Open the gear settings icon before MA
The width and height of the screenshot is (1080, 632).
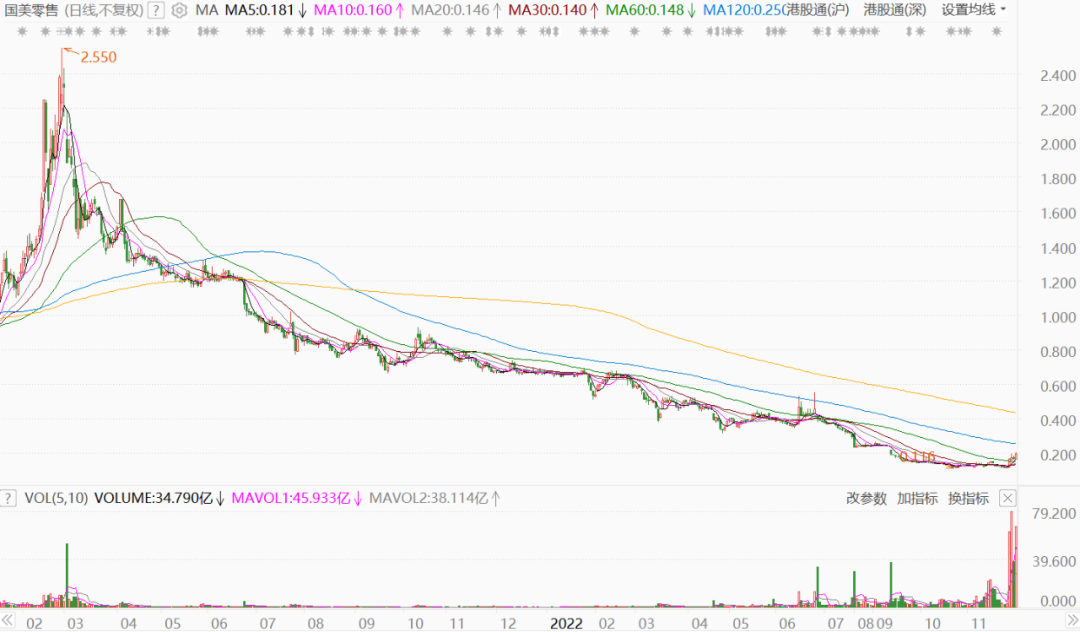click(179, 10)
